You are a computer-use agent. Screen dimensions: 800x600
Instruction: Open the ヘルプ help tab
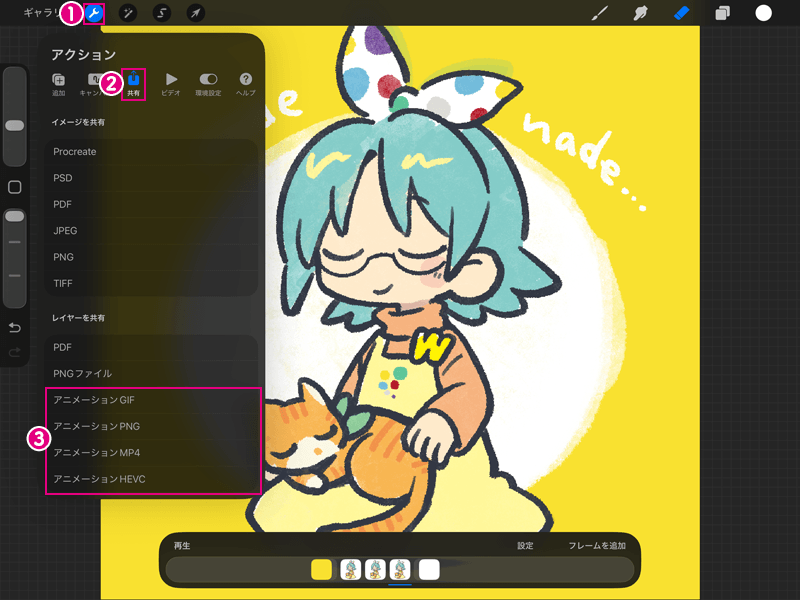[245, 85]
